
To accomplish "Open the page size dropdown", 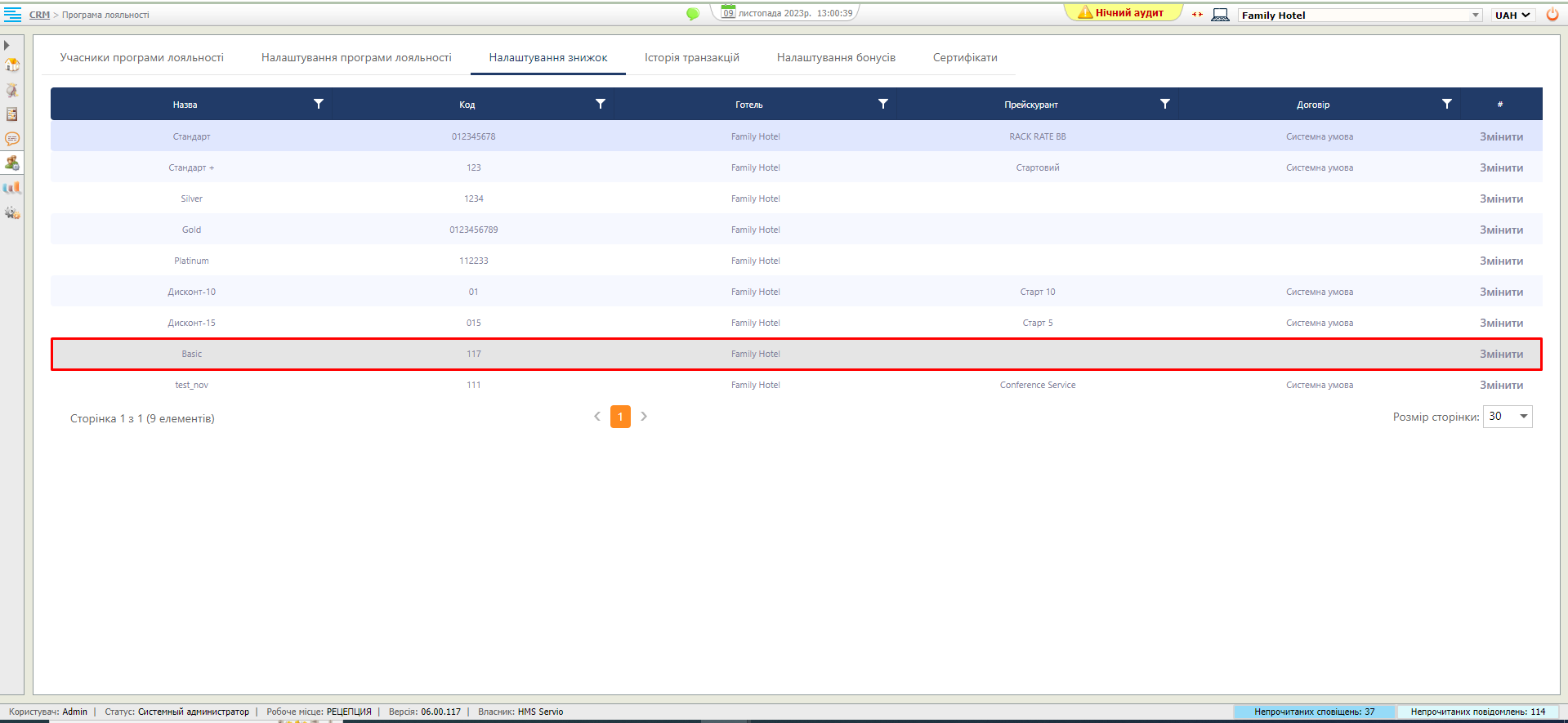I will 1523,417.
